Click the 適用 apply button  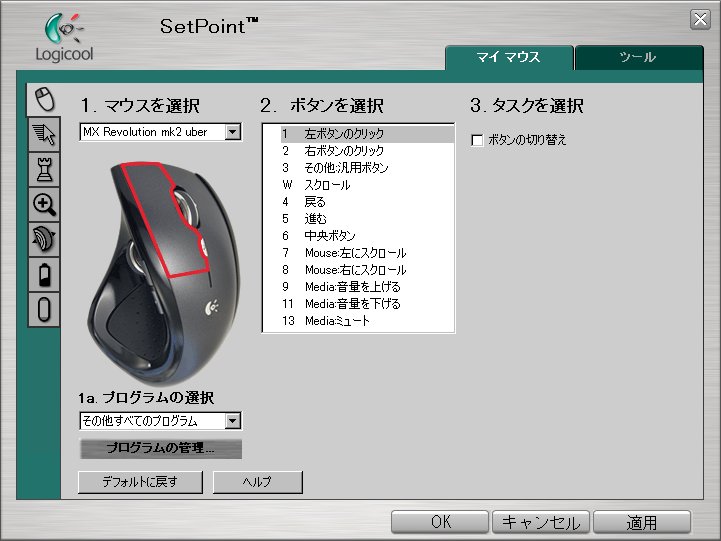coord(642,522)
